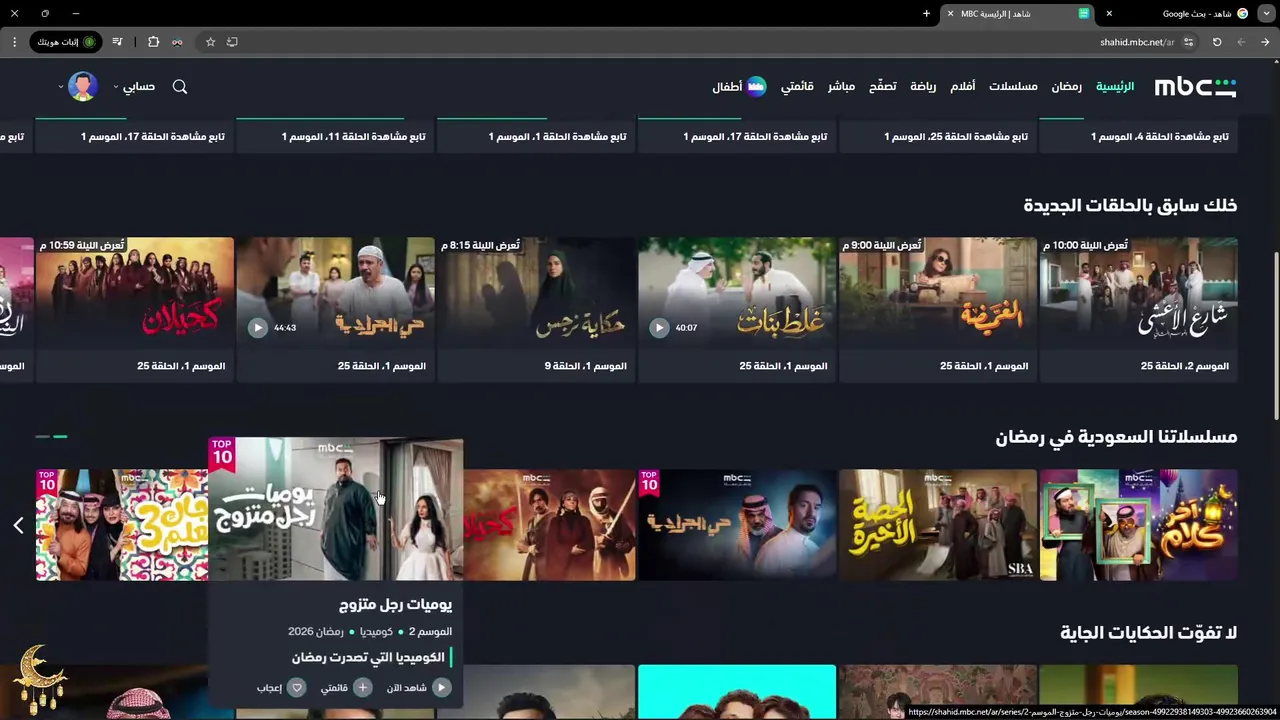Click the كوميديا text in the hover card

(376, 632)
